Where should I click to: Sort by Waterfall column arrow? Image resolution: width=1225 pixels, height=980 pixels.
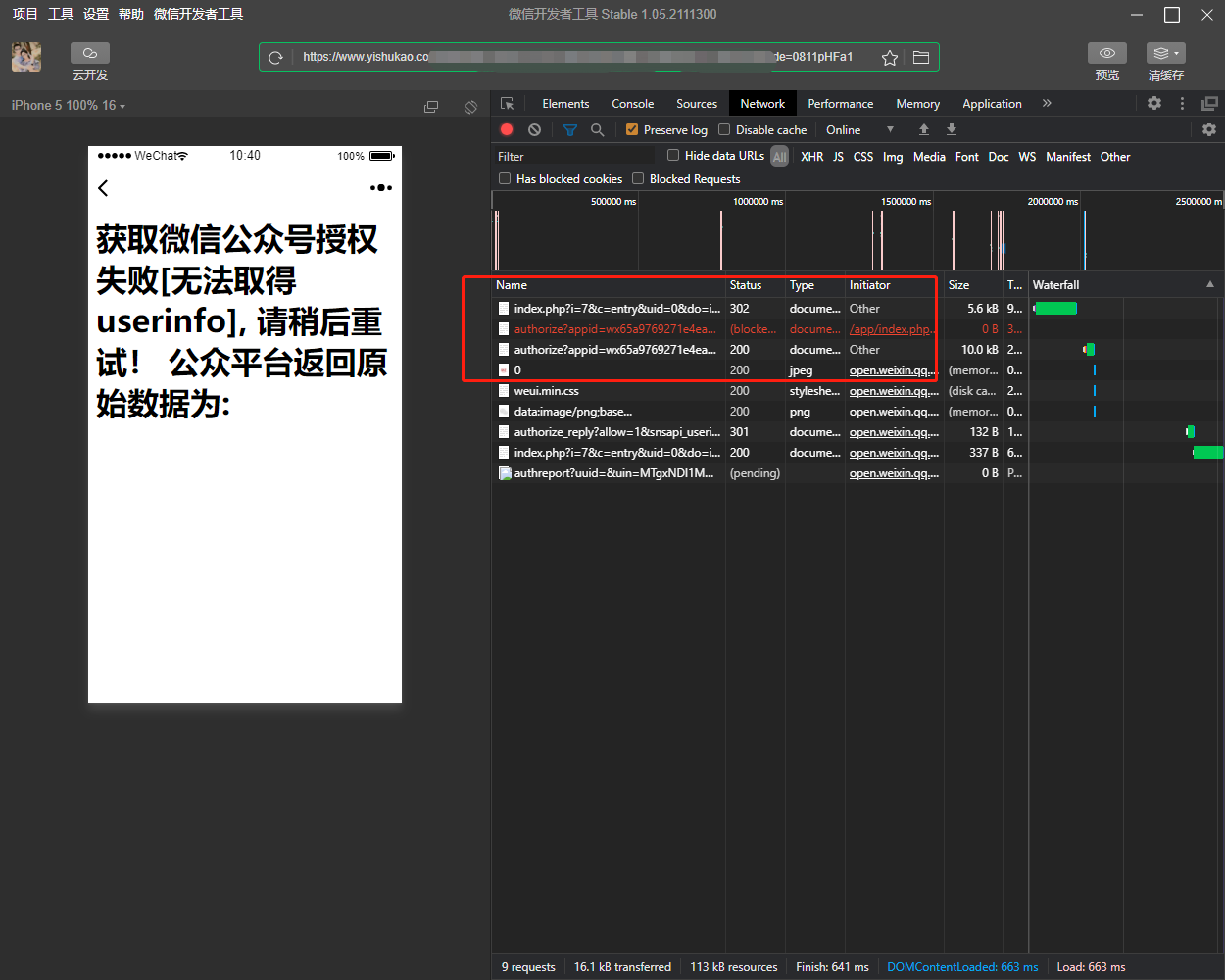point(1210,284)
